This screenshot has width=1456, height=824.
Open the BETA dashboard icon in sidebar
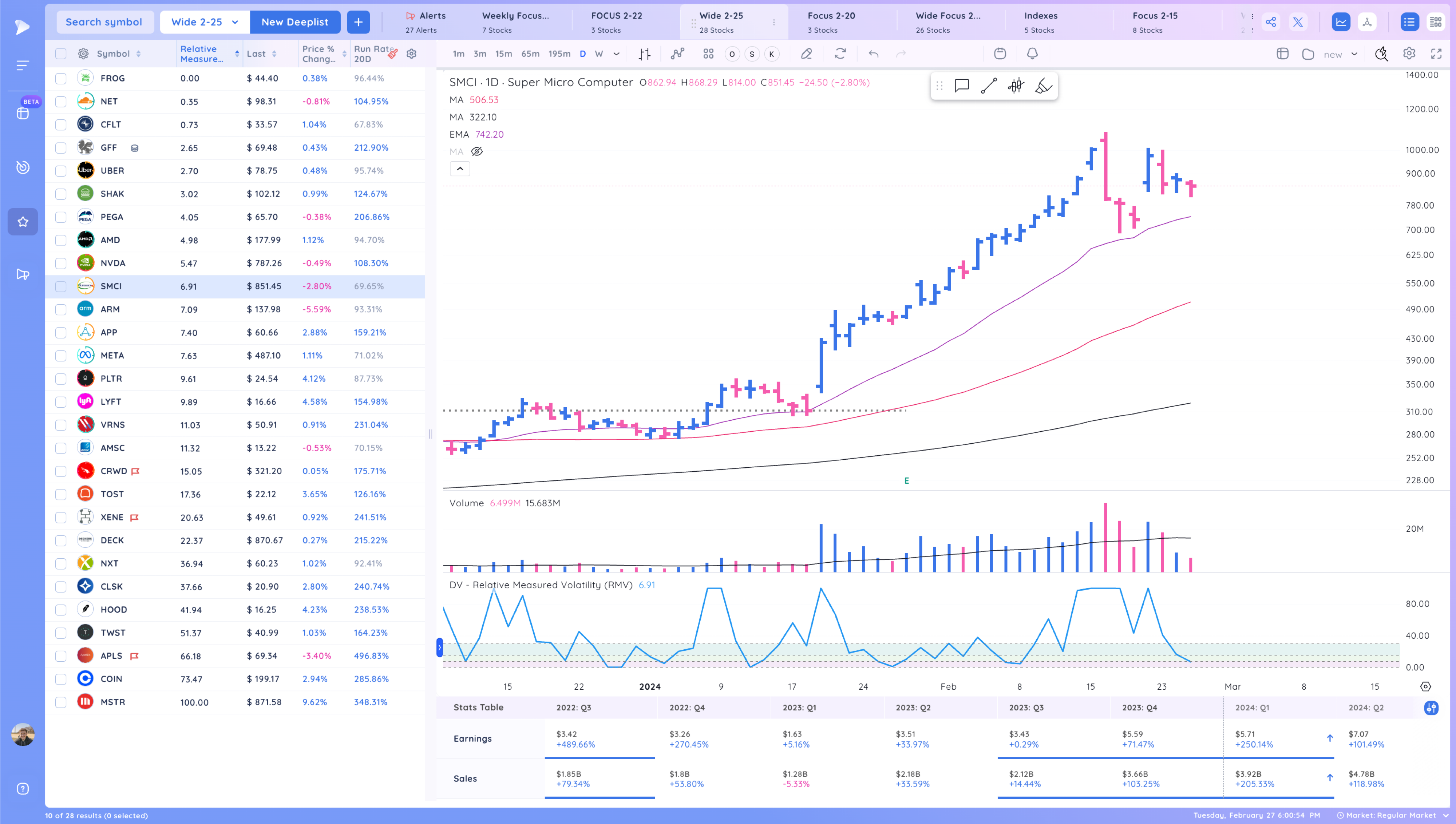(x=23, y=113)
